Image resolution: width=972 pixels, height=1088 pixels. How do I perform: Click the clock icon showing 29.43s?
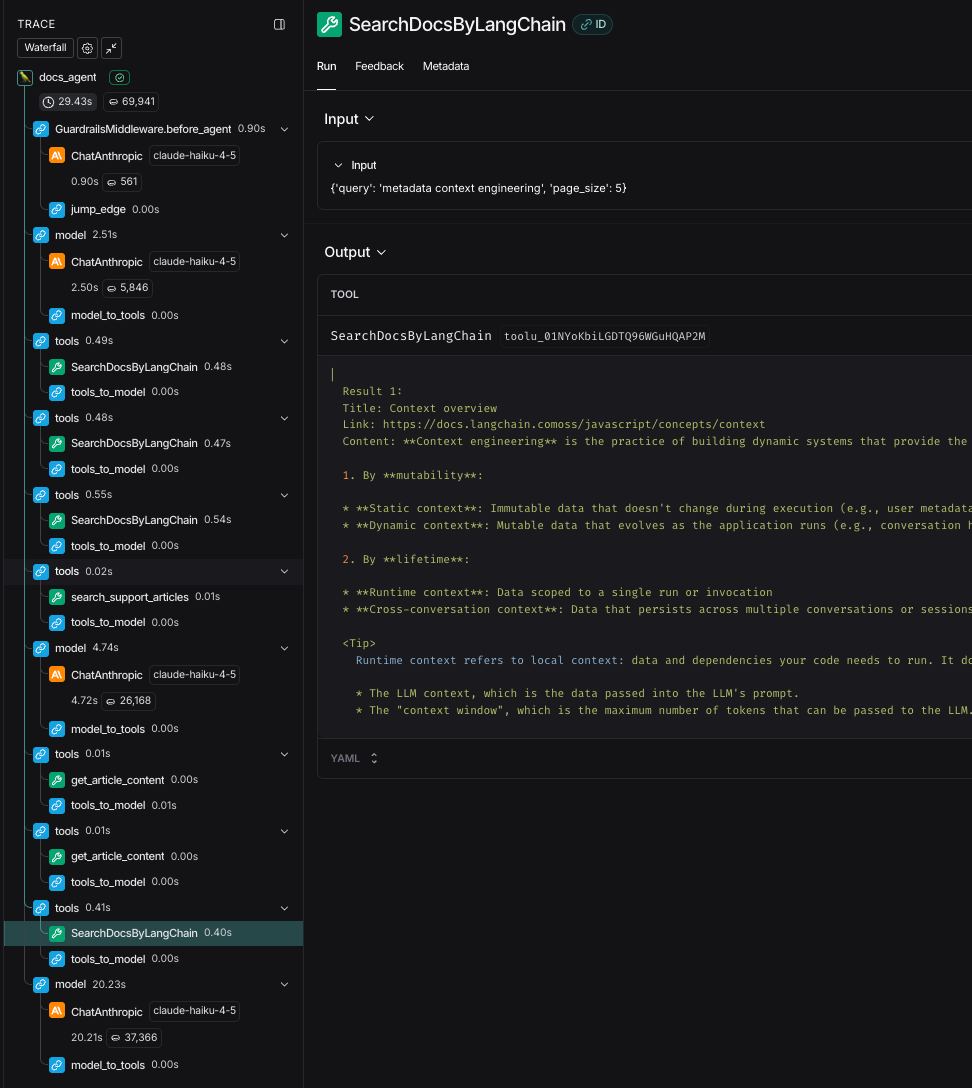pyautogui.click(x=50, y=101)
